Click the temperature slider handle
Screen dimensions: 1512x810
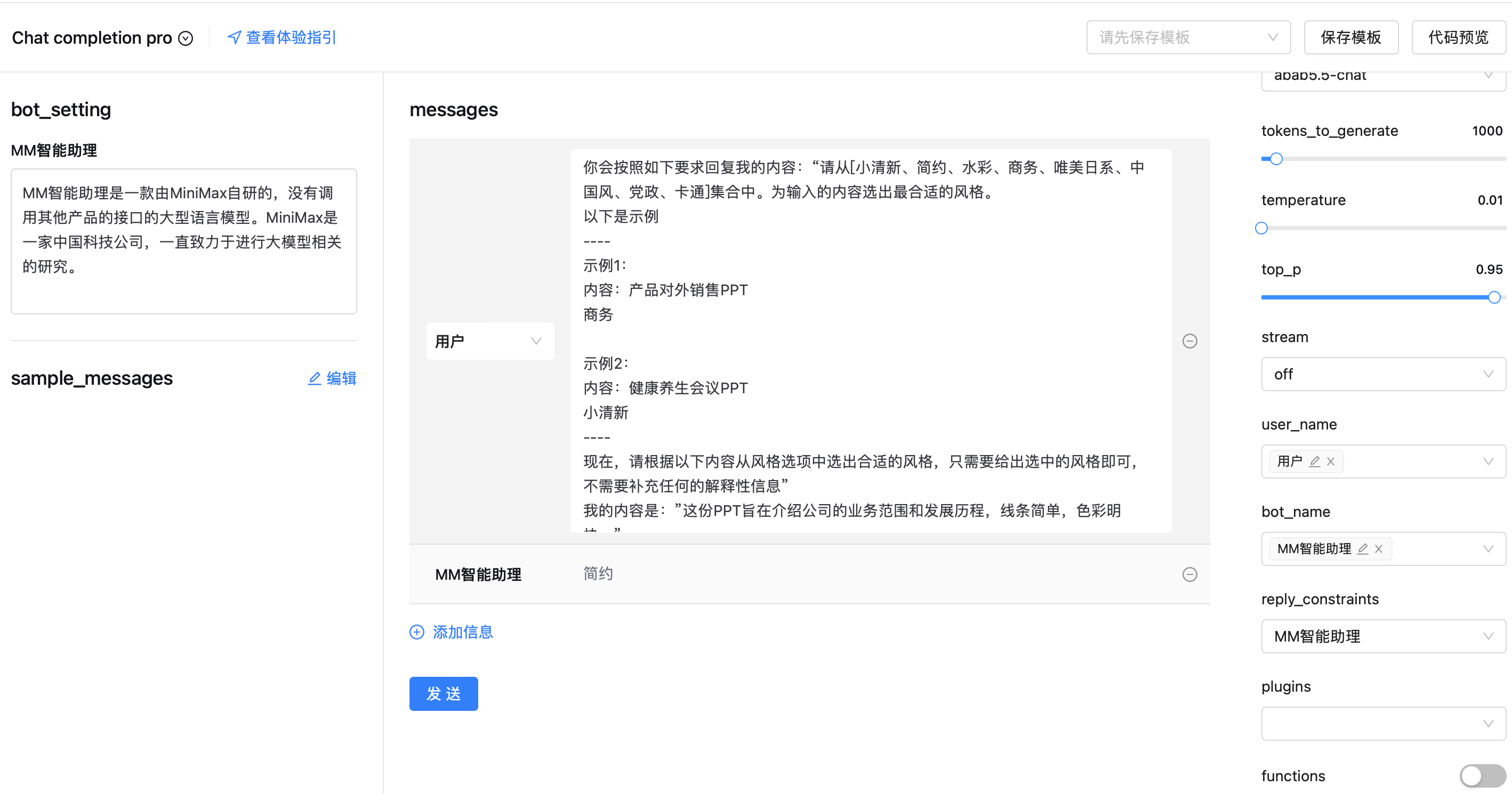coord(1261,228)
